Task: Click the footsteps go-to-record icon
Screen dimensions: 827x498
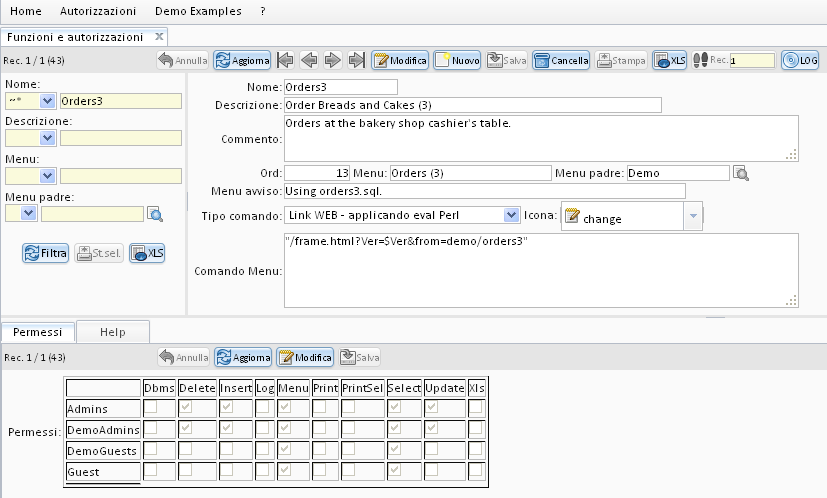Action: pyautogui.click(x=700, y=60)
